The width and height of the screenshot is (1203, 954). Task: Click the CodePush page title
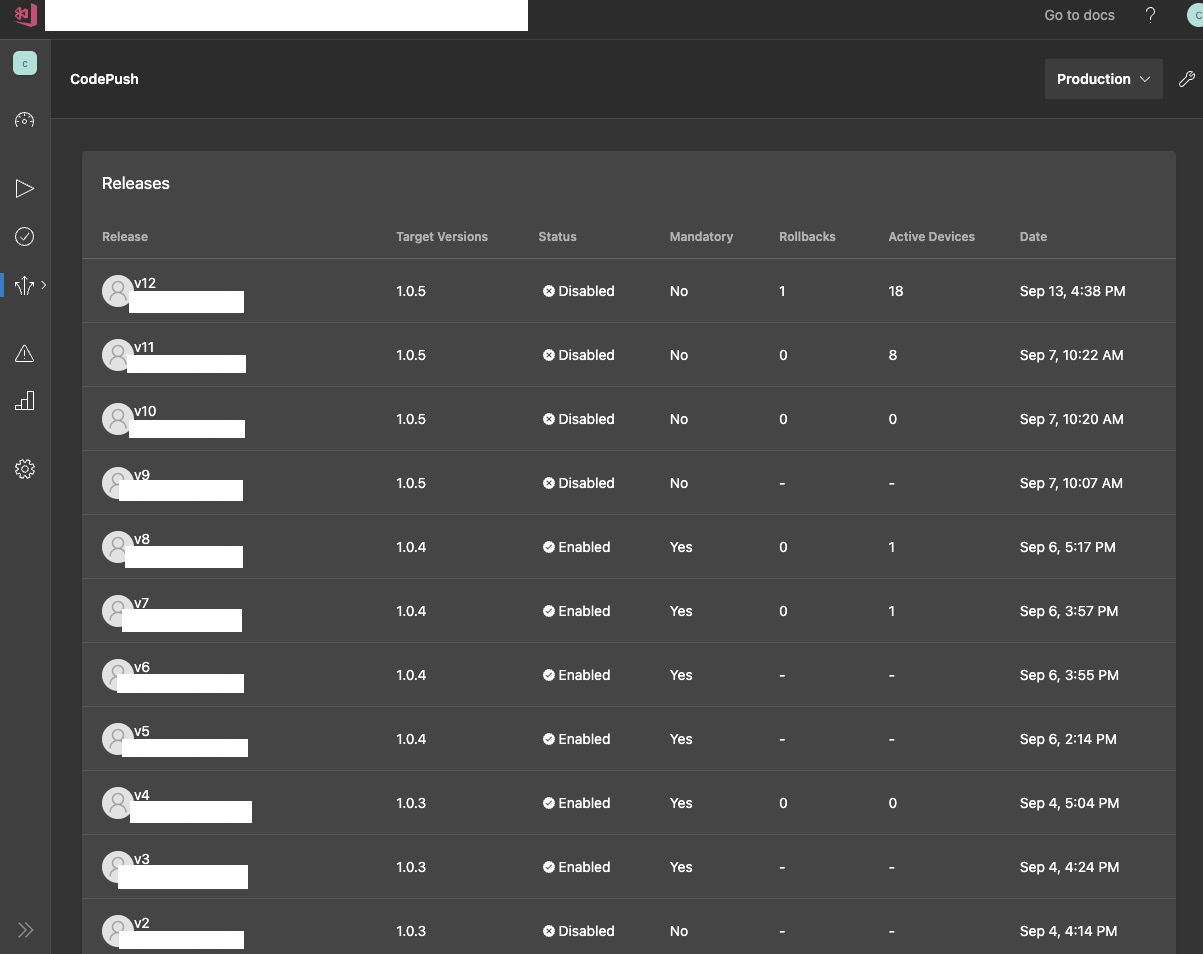(104, 79)
